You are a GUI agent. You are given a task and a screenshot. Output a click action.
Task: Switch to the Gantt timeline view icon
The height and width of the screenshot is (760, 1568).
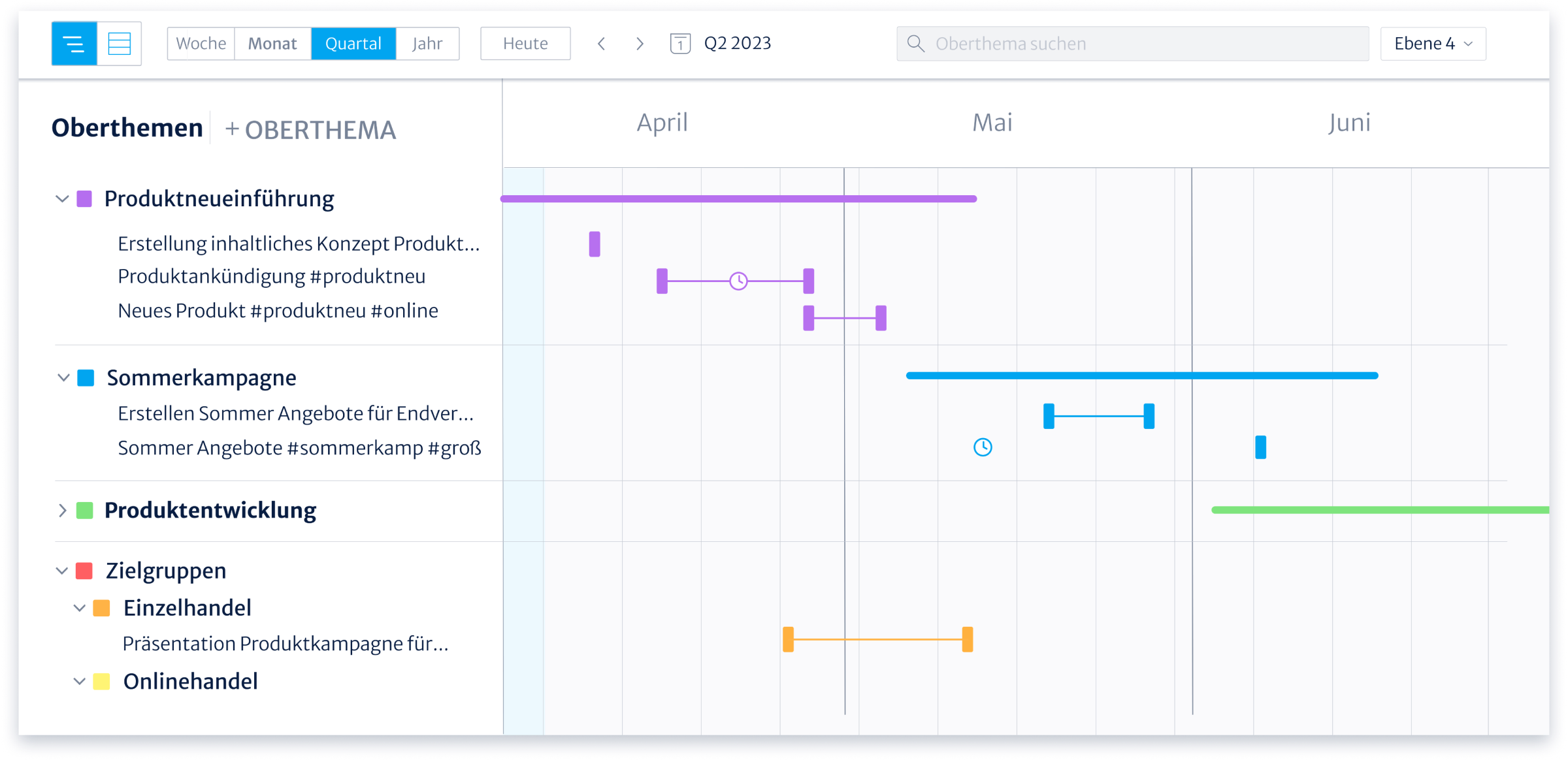click(x=74, y=44)
